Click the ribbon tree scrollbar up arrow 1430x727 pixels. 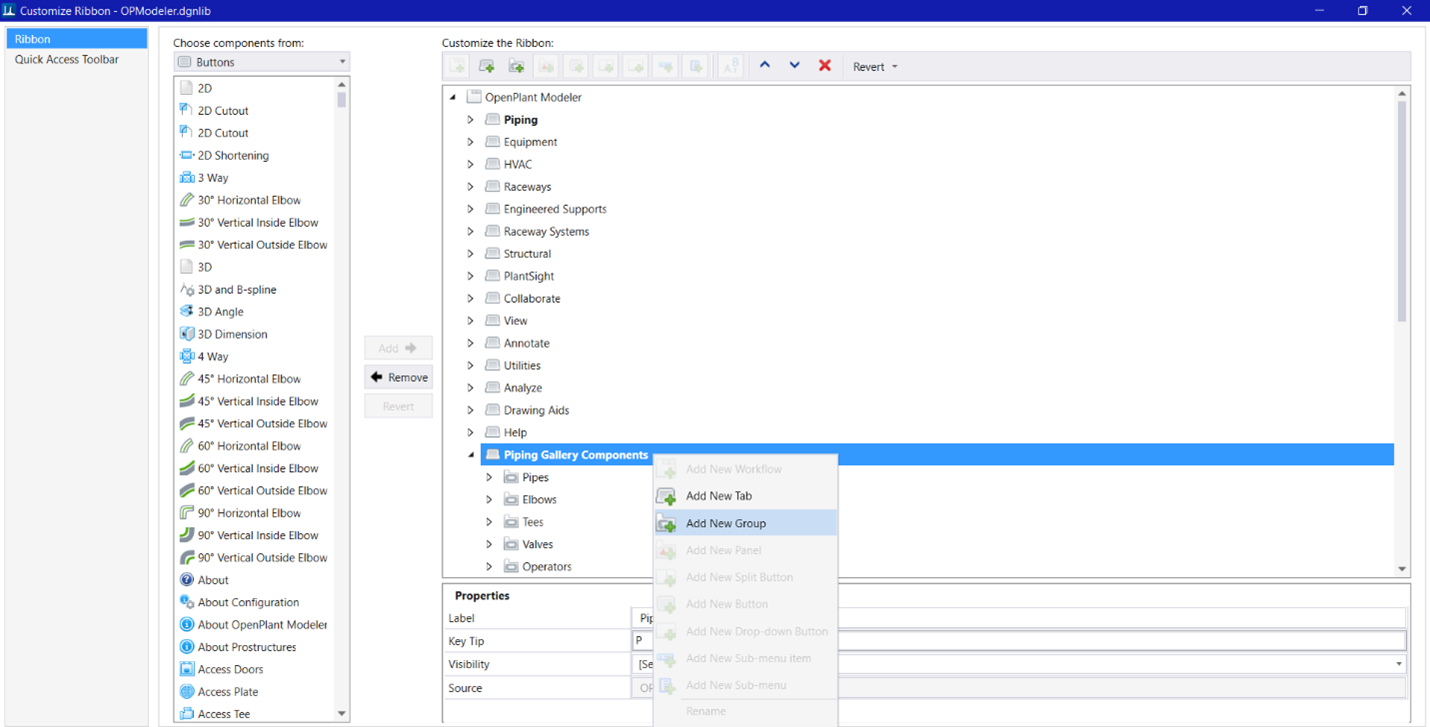click(1402, 94)
